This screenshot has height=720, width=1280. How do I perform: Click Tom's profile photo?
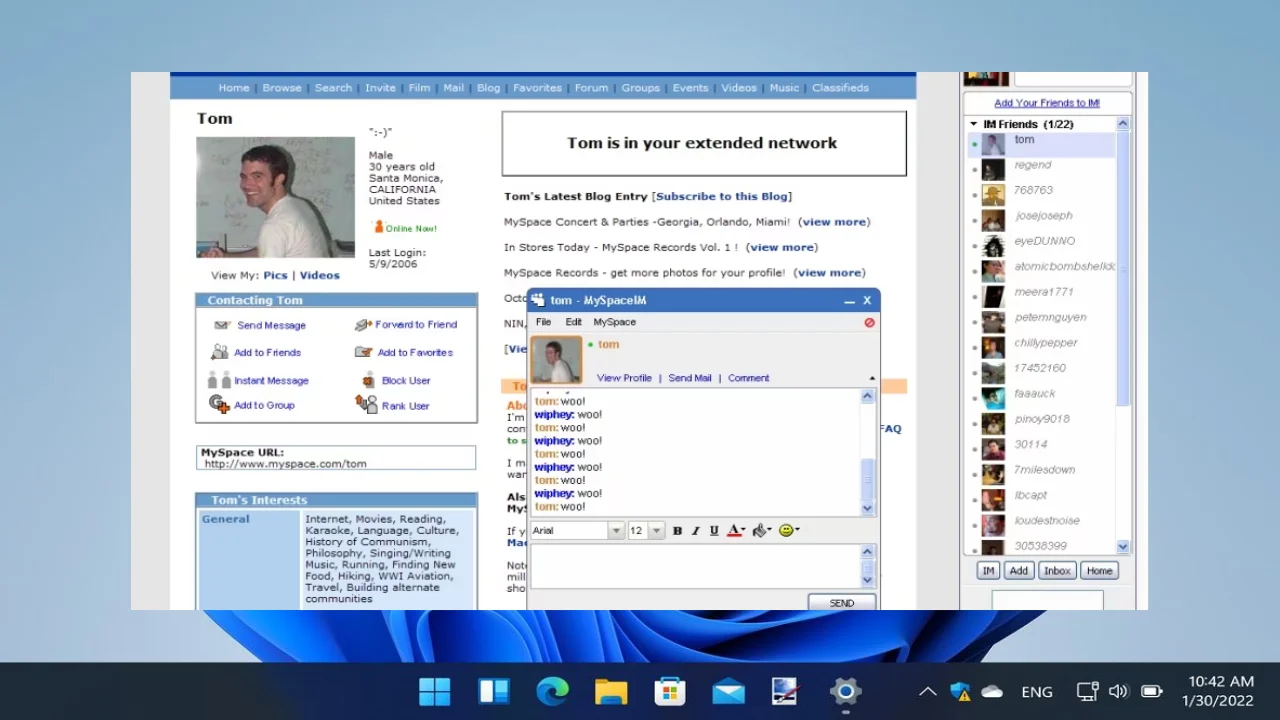coord(275,198)
